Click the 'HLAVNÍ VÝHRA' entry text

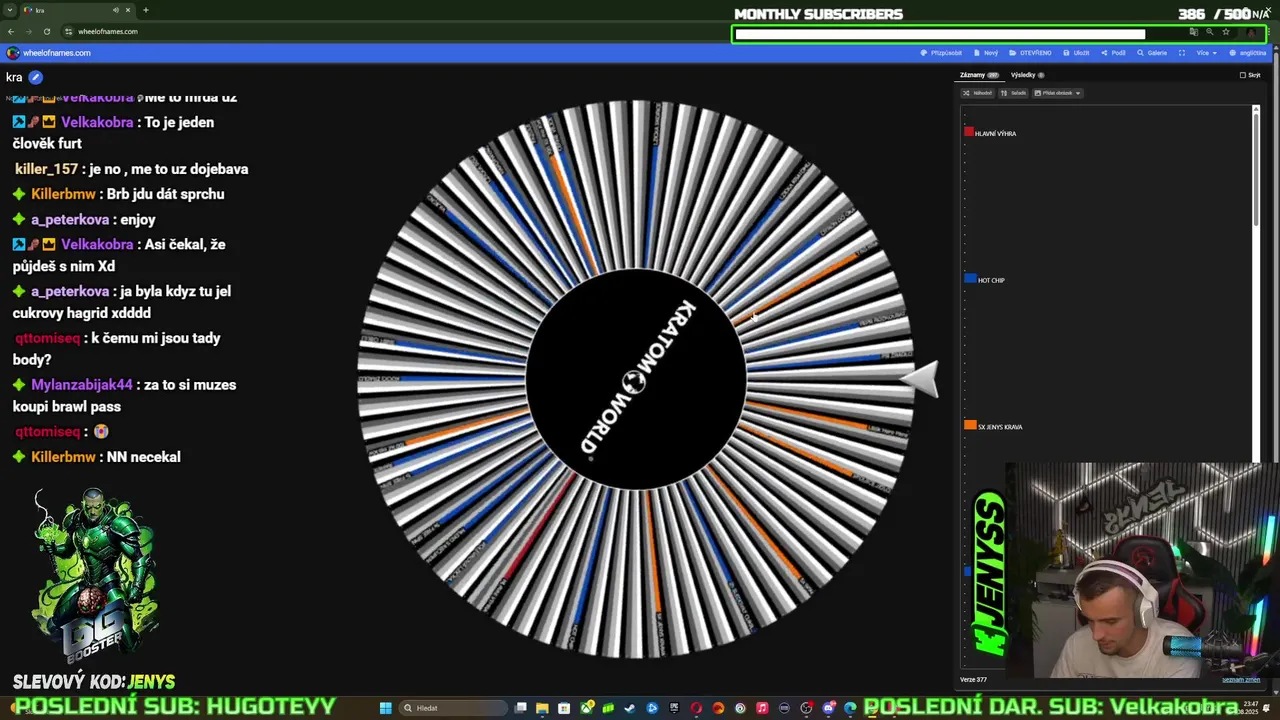996,133
